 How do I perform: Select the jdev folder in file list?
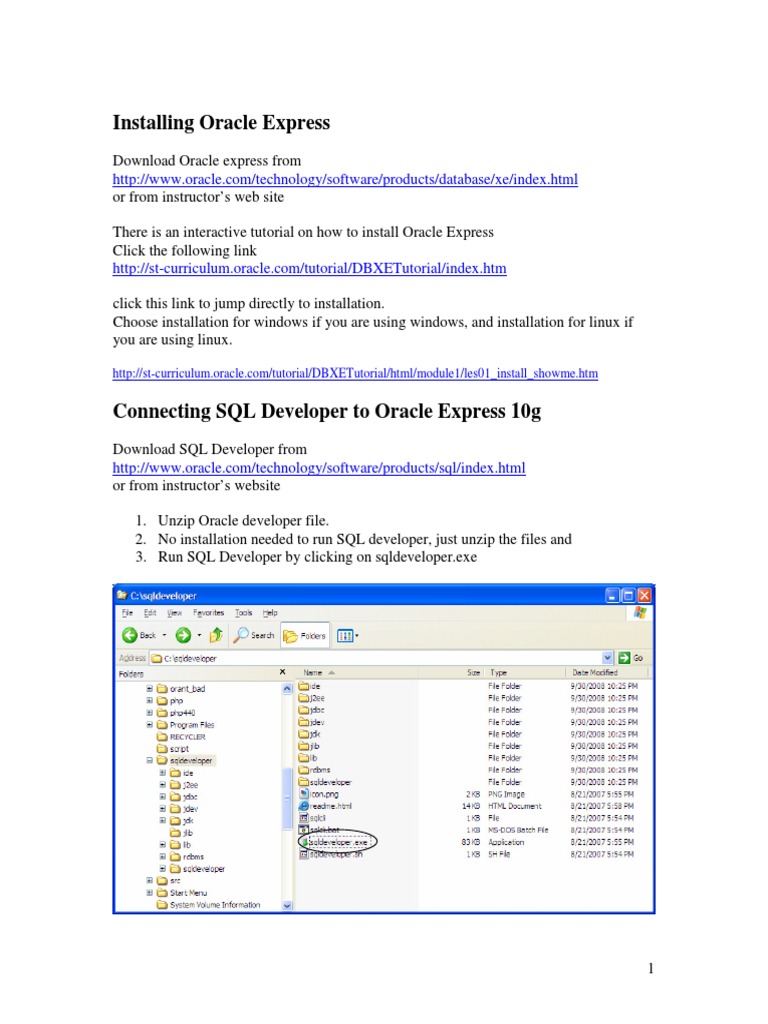tap(312, 722)
